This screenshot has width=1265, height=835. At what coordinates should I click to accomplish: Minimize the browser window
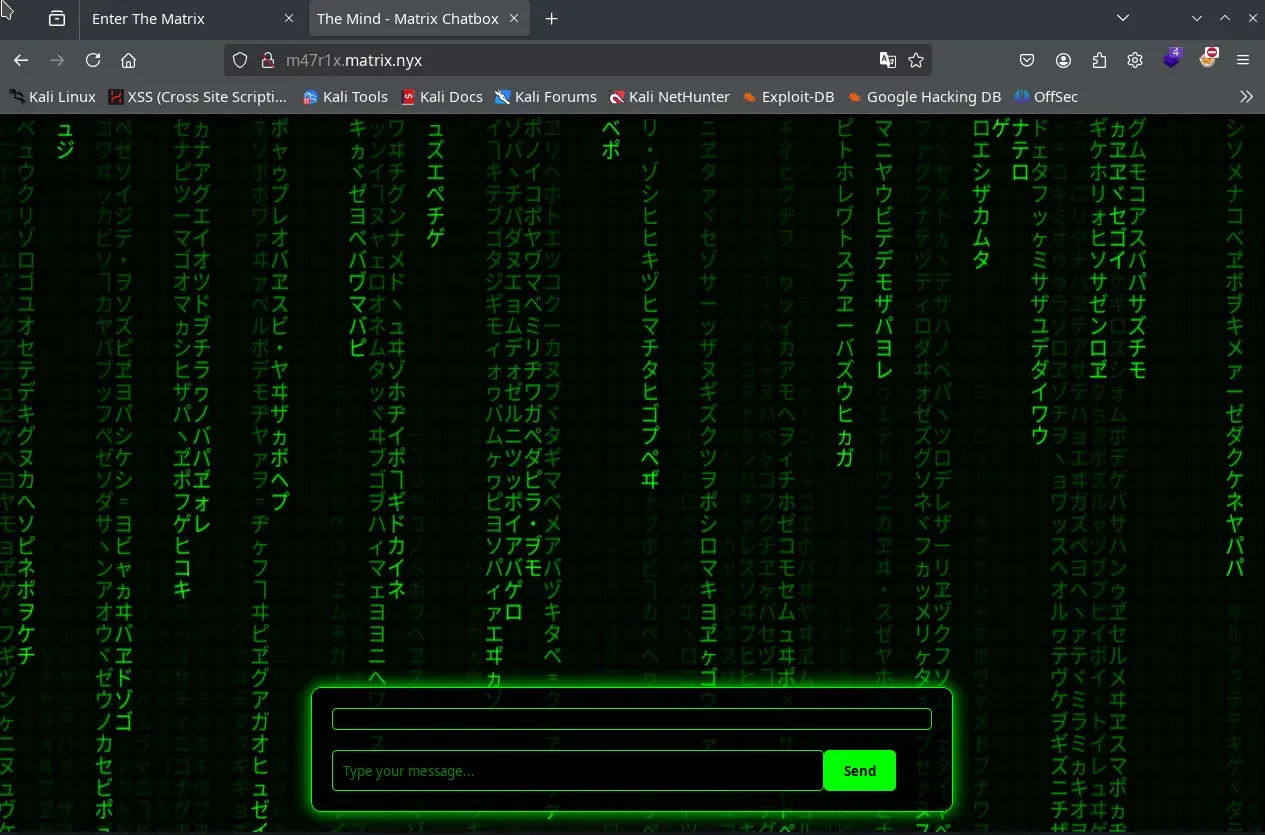coord(1197,18)
